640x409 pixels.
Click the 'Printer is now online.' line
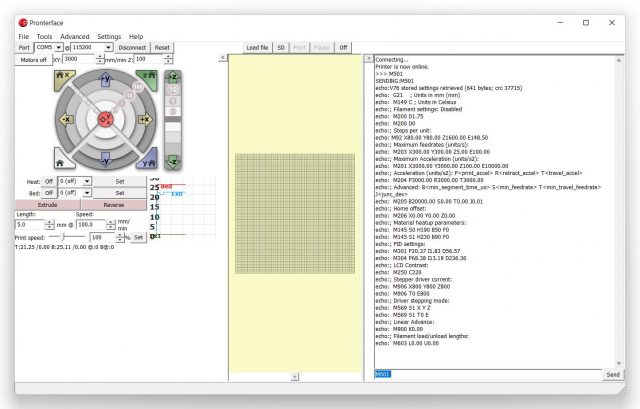click(x=402, y=67)
